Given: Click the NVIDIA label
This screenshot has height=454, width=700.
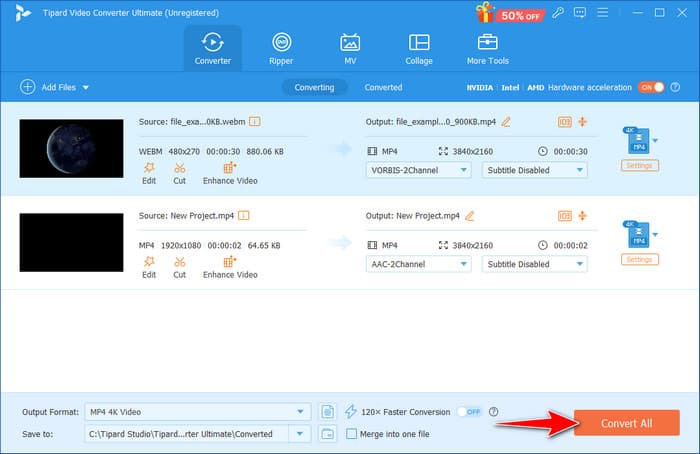Looking at the screenshot, I should coord(479,87).
